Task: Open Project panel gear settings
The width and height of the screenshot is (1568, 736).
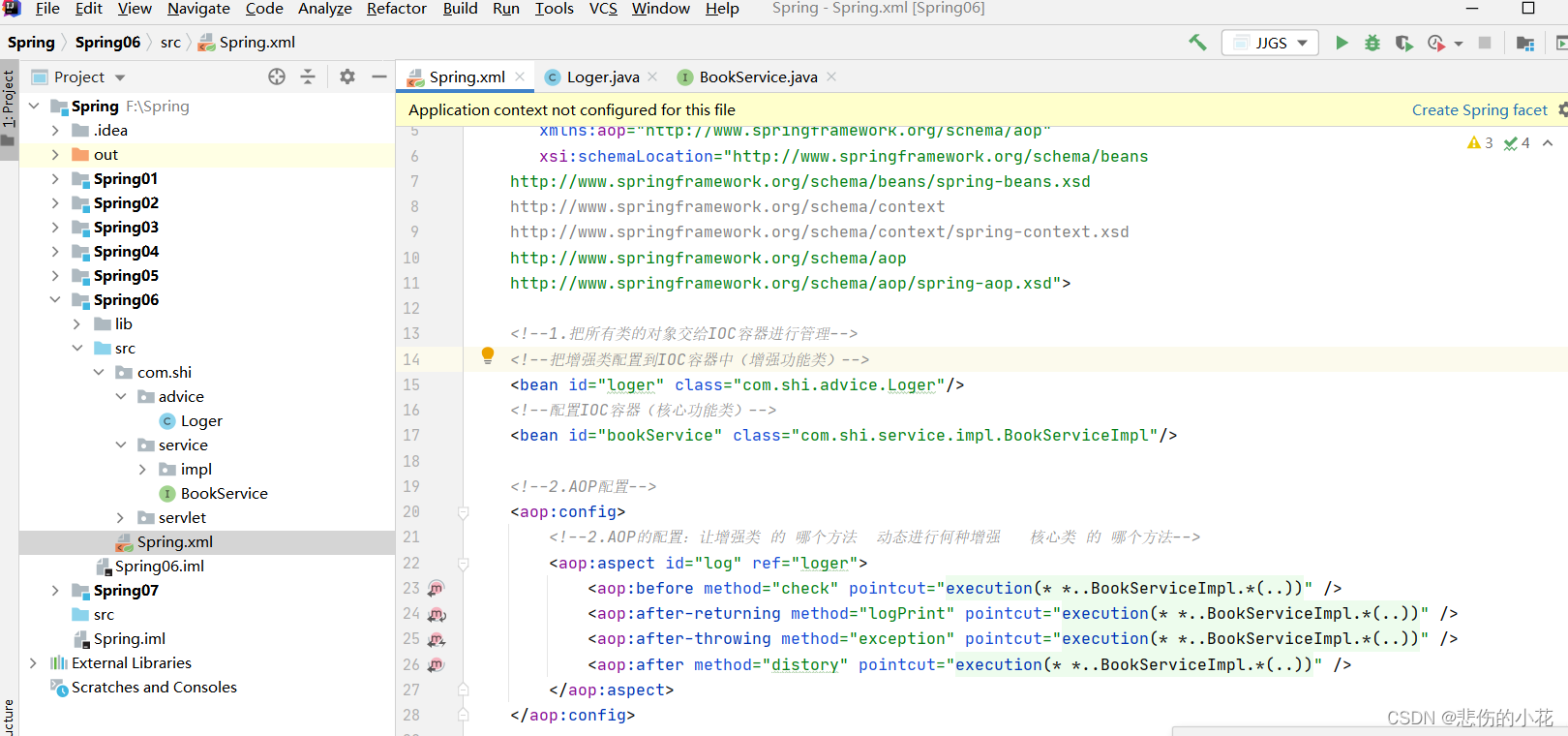Action: point(347,77)
